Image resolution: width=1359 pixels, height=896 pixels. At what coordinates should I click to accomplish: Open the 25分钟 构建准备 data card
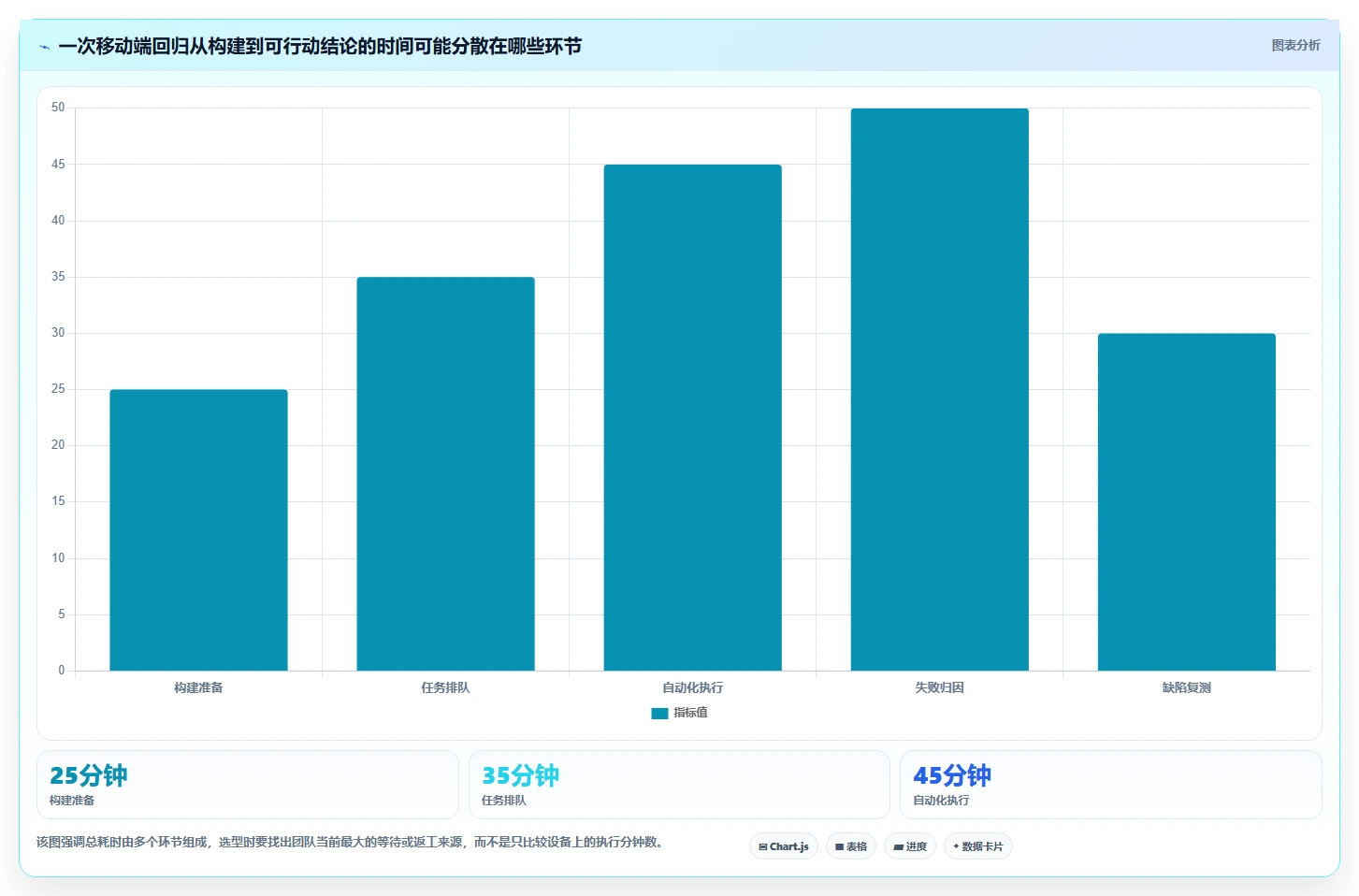[248, 785]
